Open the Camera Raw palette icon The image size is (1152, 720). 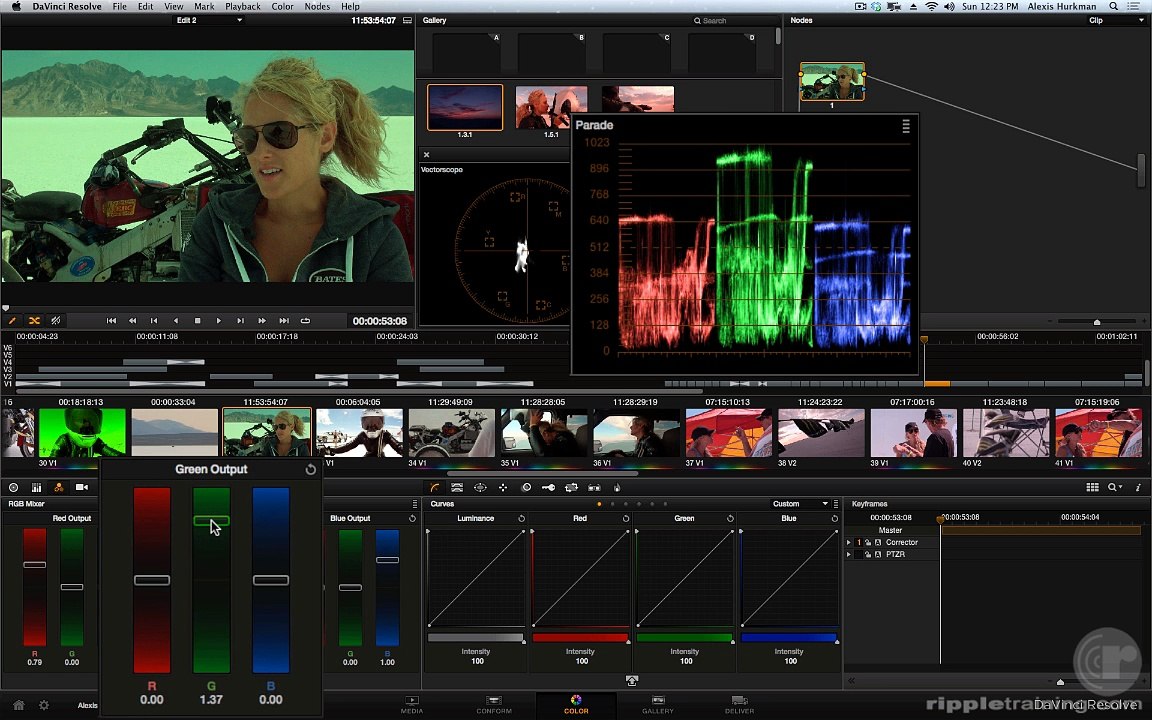(x=13, y=487)
